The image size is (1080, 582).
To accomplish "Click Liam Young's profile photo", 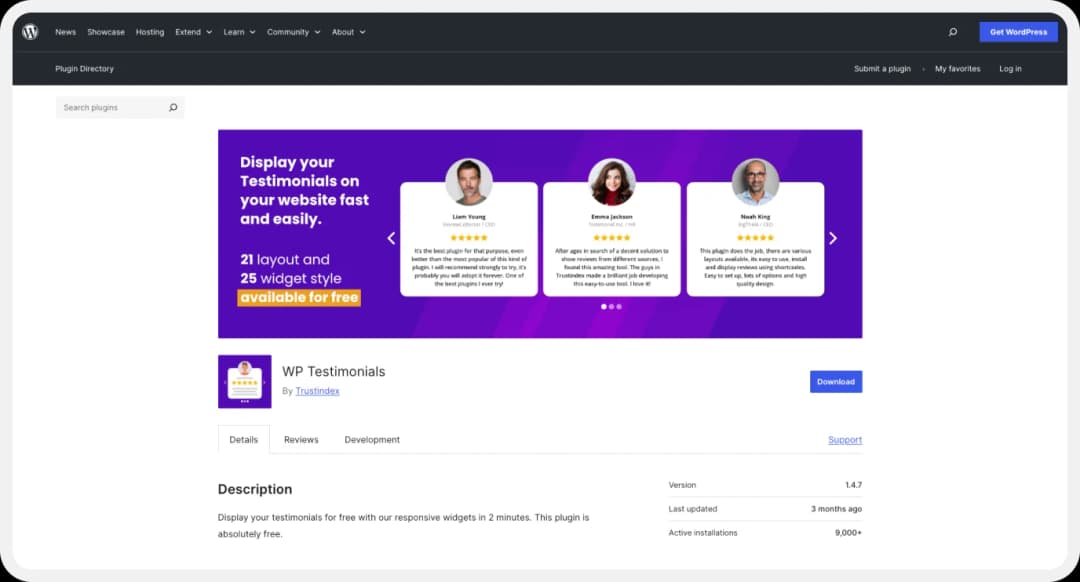I will click(469, 180).
